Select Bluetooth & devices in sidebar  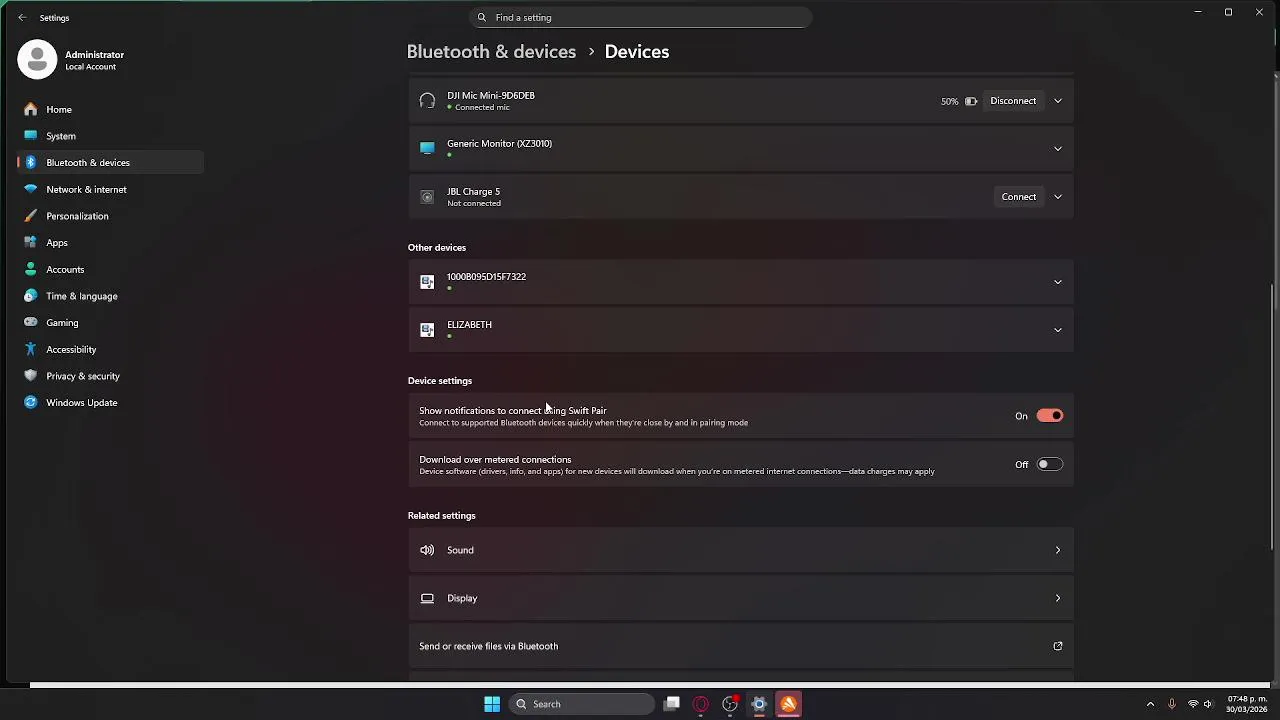pos(110,162)
